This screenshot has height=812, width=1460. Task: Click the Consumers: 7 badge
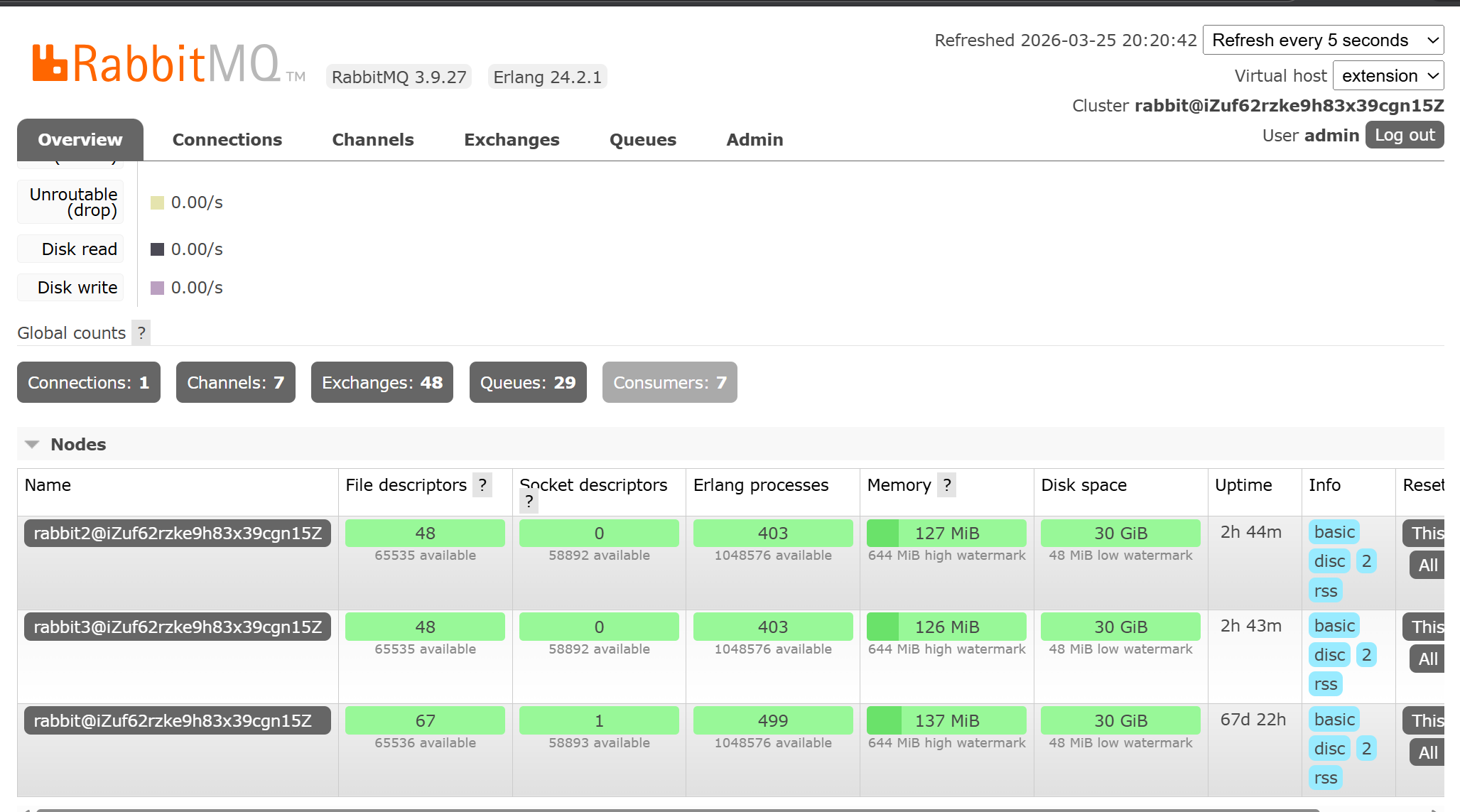click(x=669, y=383)
